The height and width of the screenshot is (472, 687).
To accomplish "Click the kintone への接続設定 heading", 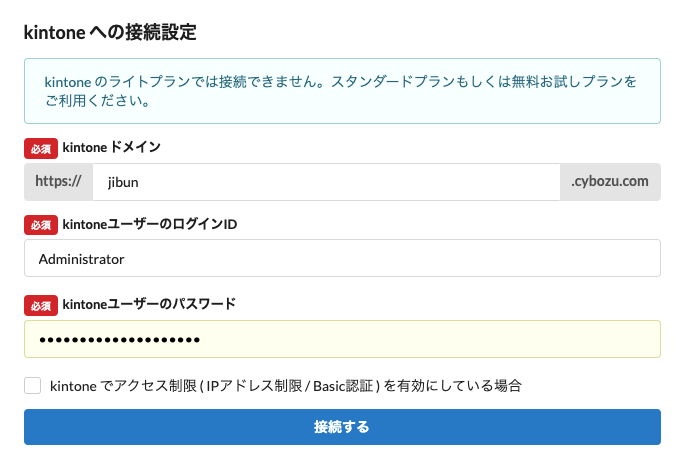I will 110,32.
